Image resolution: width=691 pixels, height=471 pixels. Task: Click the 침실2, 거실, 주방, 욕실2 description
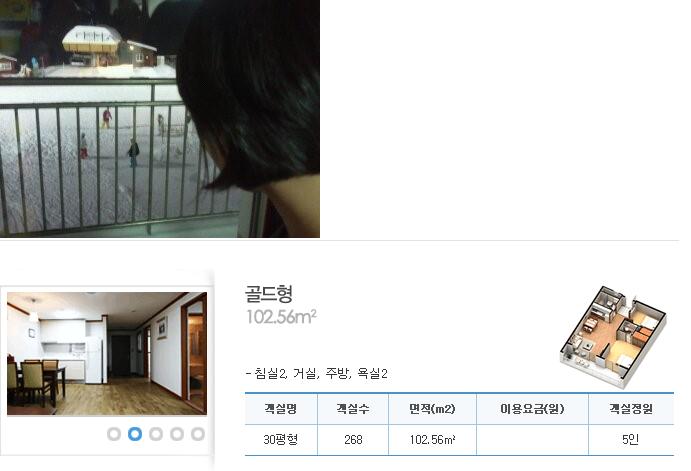pos(317,374)
